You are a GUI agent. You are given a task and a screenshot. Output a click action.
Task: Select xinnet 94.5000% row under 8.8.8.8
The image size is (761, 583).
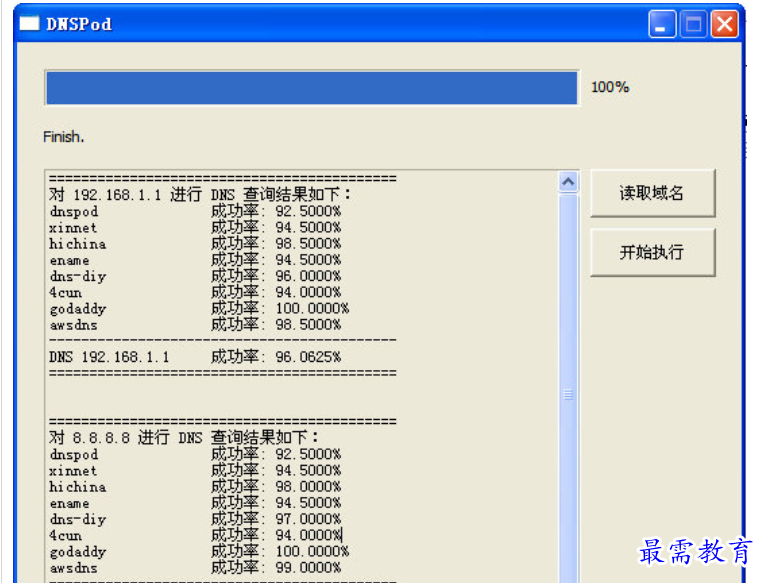tap(195, 470)
